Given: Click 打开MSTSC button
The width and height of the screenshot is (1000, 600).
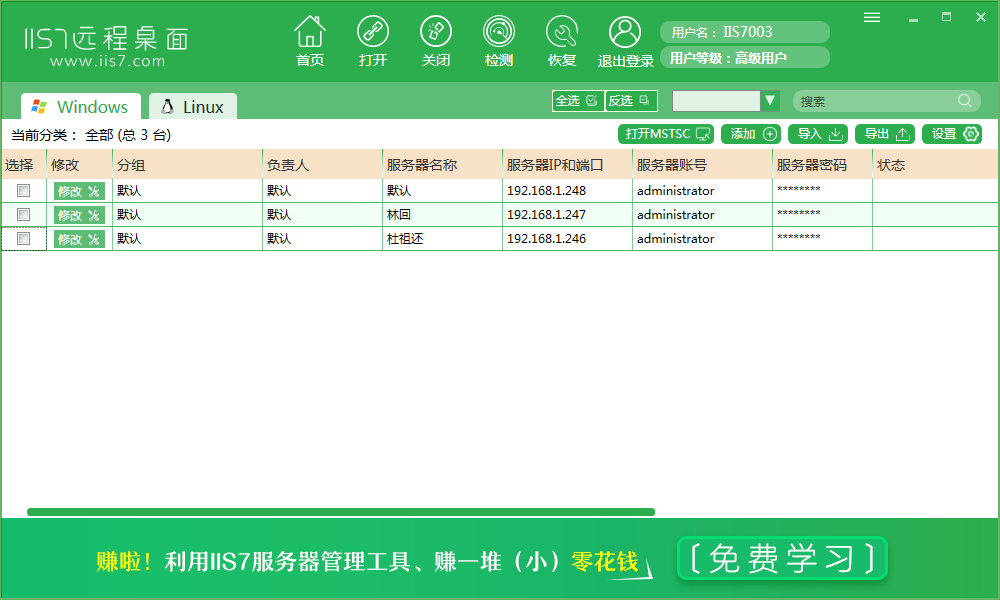Looking at the screenshot, I should 666,134.
